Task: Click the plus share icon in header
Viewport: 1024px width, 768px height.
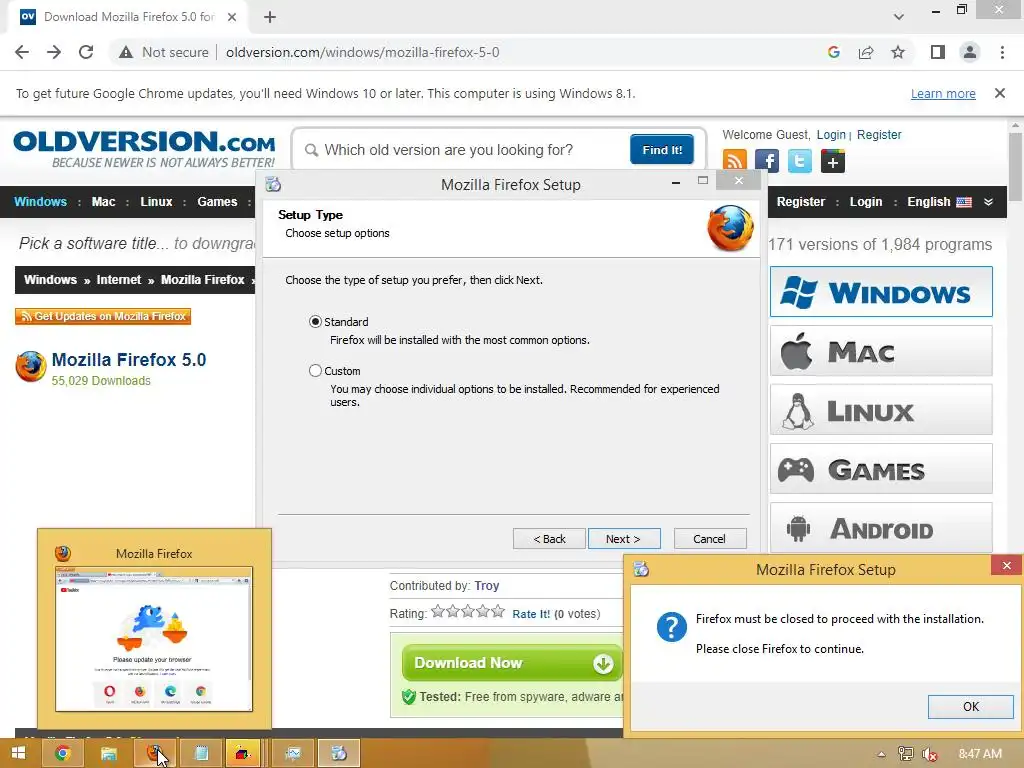Action: pyautogui.click(x=833, y=161)
